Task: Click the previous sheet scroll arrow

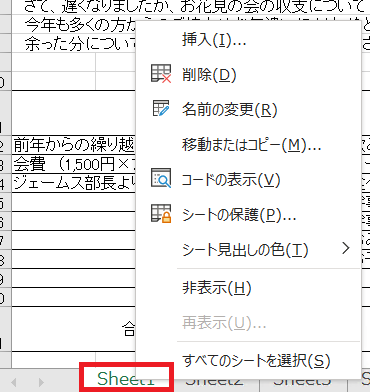Action: (x=14, y=382)
